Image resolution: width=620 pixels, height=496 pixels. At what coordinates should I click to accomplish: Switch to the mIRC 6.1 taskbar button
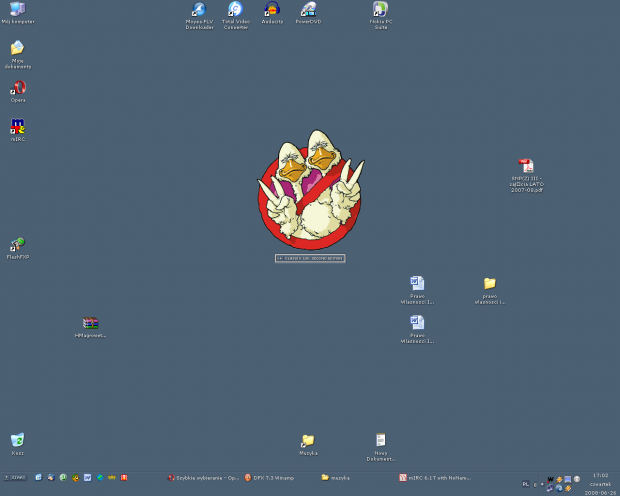(x=435, y=478)
